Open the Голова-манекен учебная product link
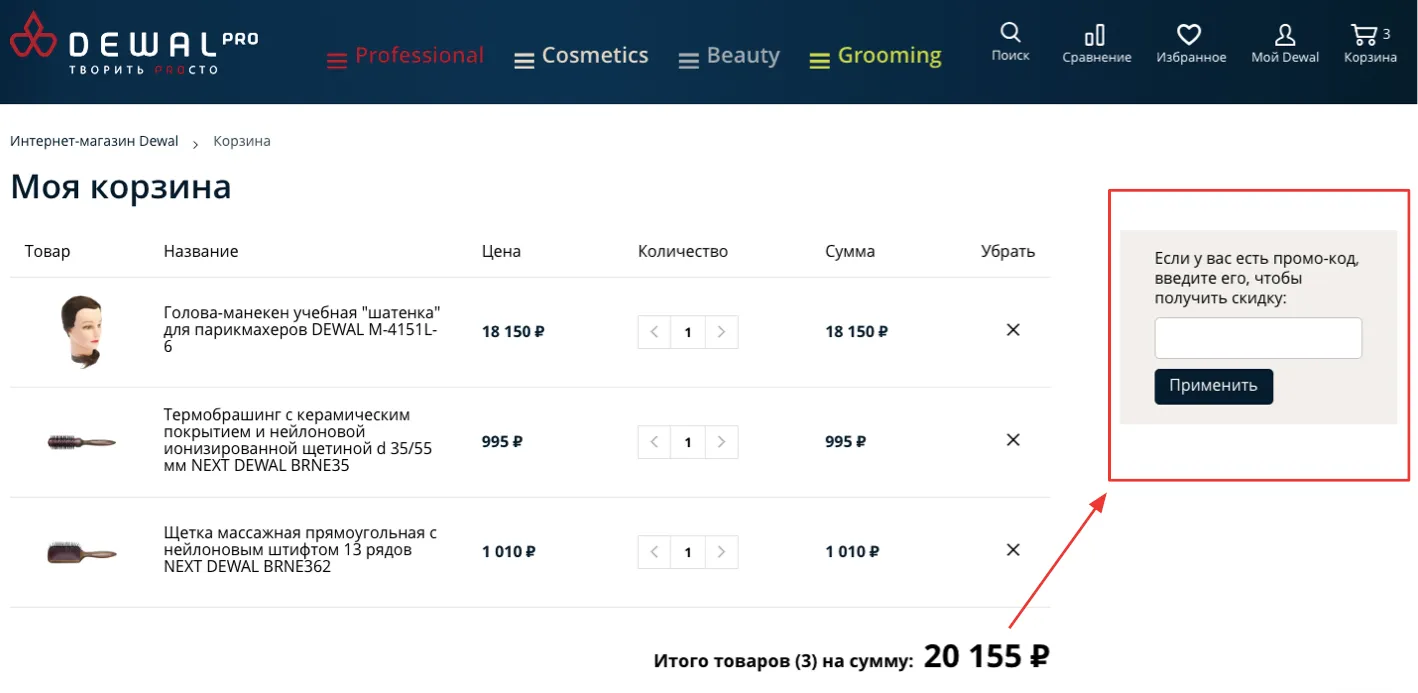1418x693 pixels. (x=302, y=329)
